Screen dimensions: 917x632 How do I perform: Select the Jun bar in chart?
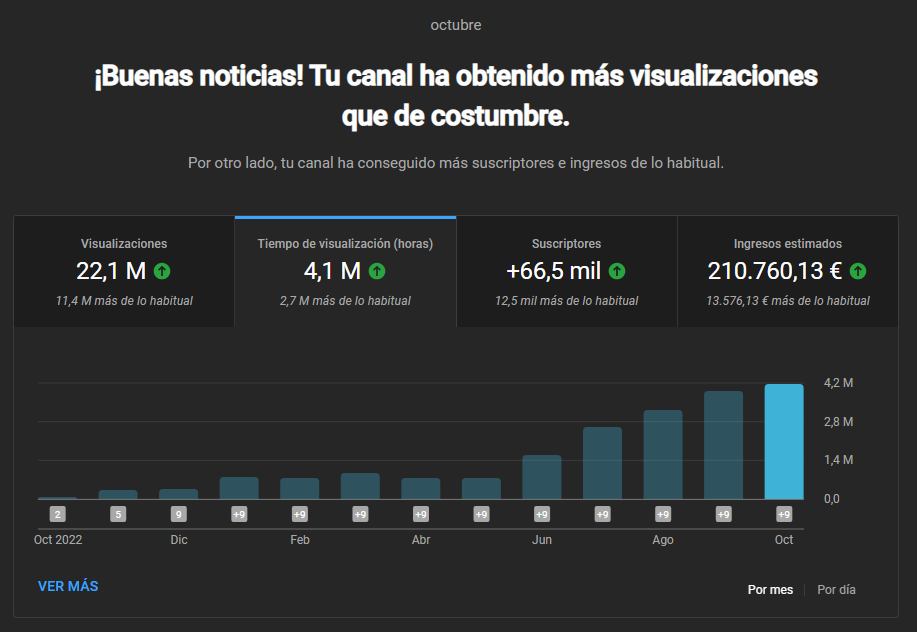[542, 477]
